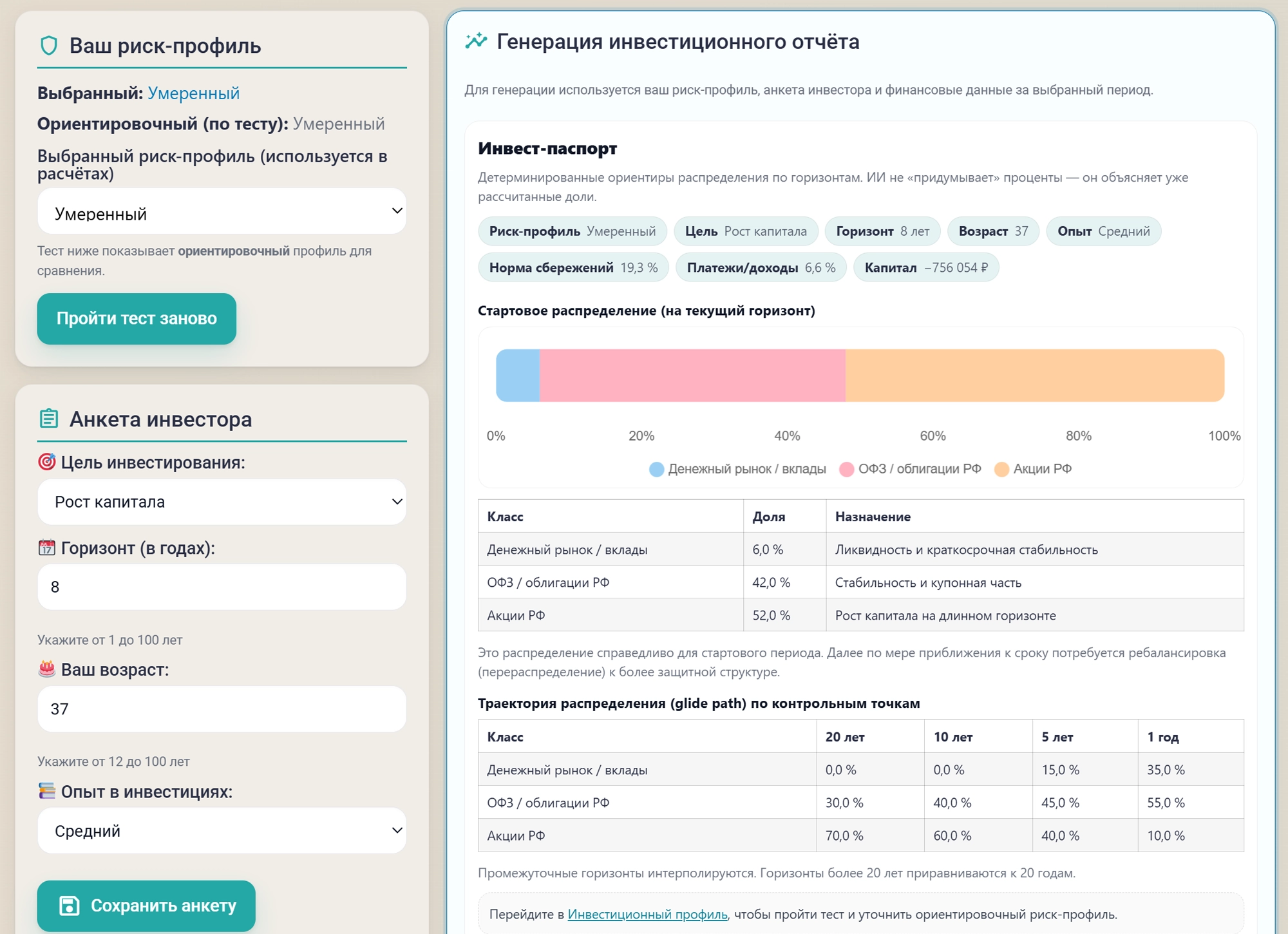Click the clipboard icon beside Анкета инвестора
Viewport: 1288px width, 934px height.
48,419
